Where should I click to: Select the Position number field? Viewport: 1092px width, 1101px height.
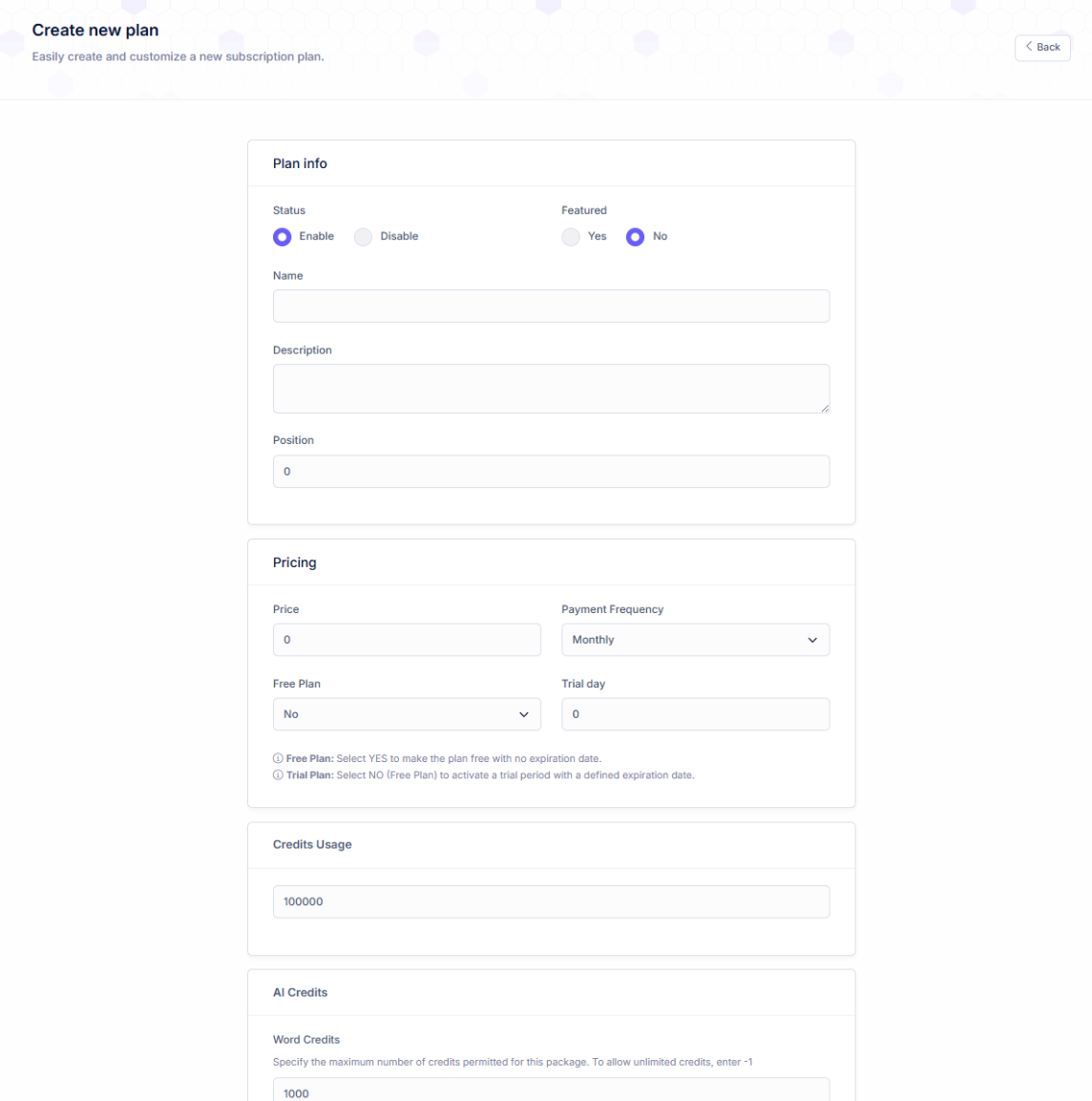tap(551, 472)
